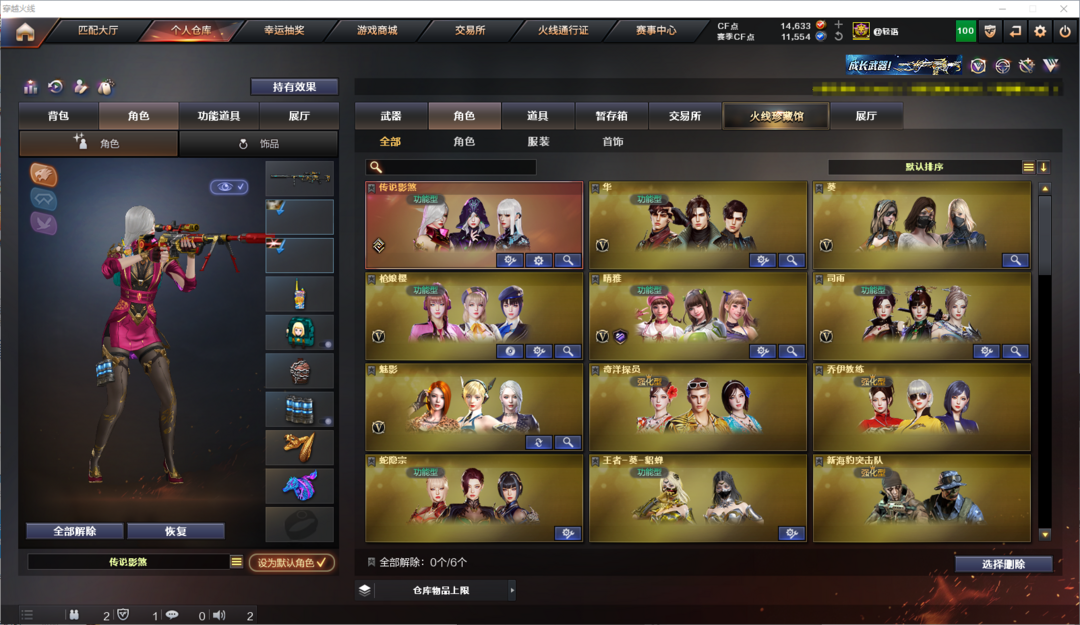Screen dimensions: 1080x625
Task: Click the 选择删除 button
Action: [x=1004, y=564]
